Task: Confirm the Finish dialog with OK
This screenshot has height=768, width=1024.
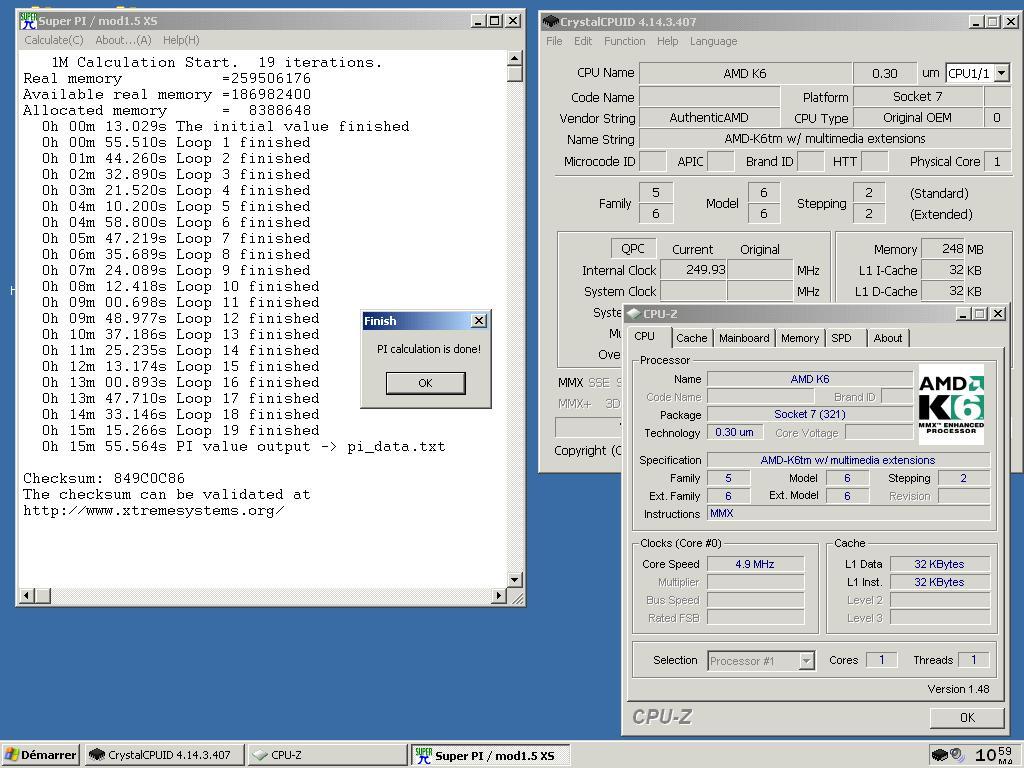Action: 425,383
